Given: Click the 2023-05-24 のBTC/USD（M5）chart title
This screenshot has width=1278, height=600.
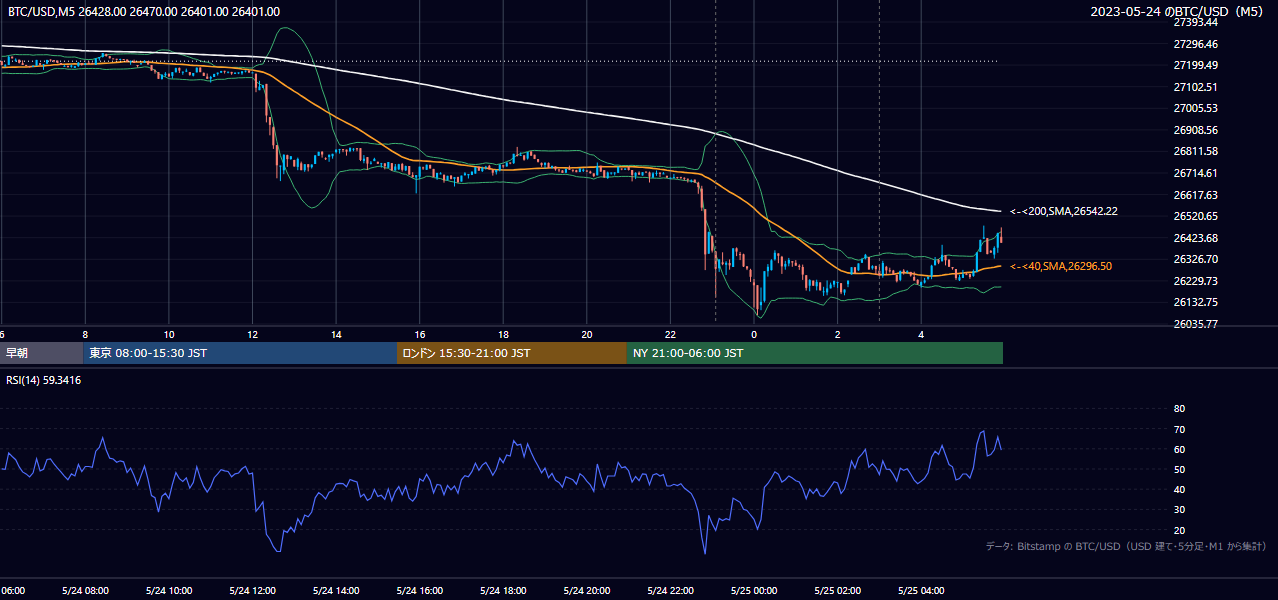Looking at the screenshot, I should tap(1179, 11).
